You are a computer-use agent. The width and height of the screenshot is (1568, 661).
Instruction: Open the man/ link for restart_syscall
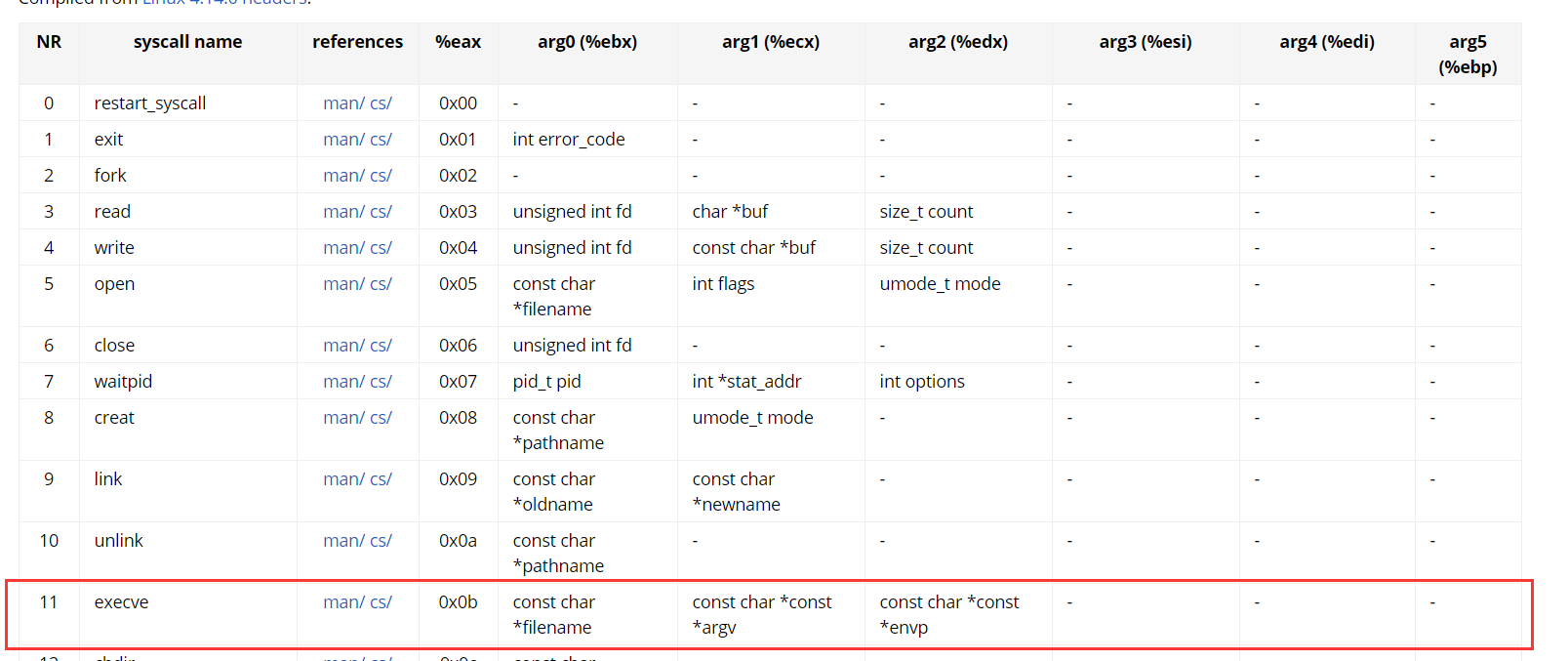[x=343, y=103]
